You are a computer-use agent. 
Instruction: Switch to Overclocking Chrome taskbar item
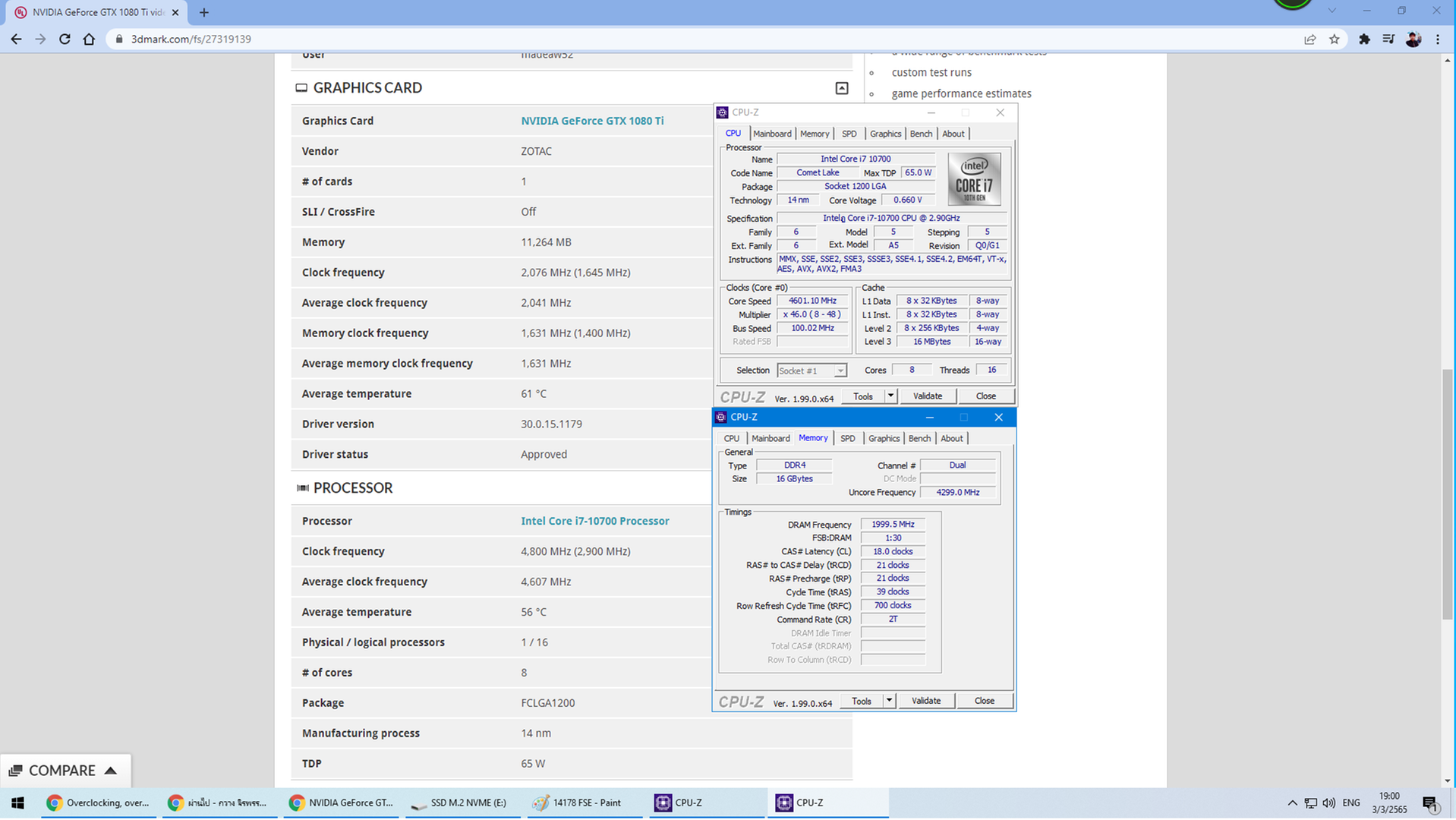[98, 803]
